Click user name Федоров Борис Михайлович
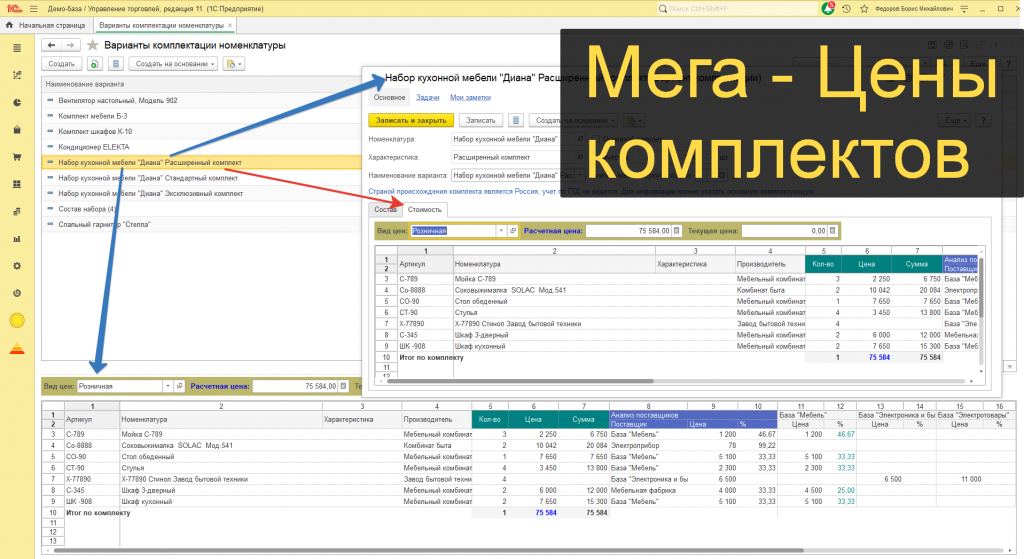This screenshot has width=1024, height=559. [914, 9]
